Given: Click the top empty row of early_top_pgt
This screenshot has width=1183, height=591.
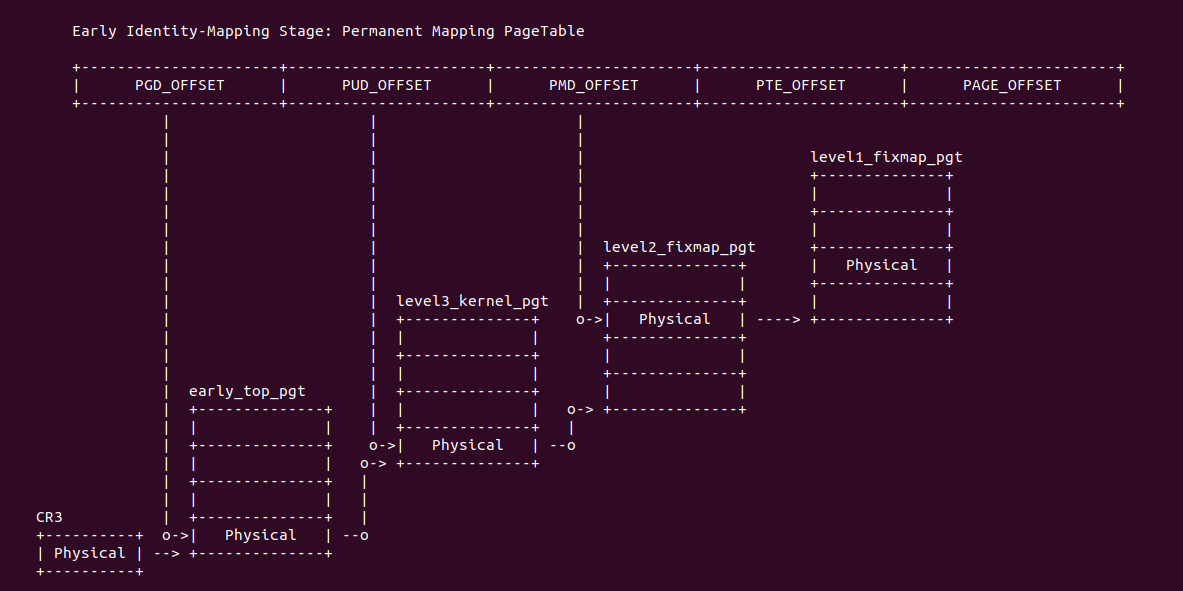Looking at the screenshot, I should tap(261, 427).
